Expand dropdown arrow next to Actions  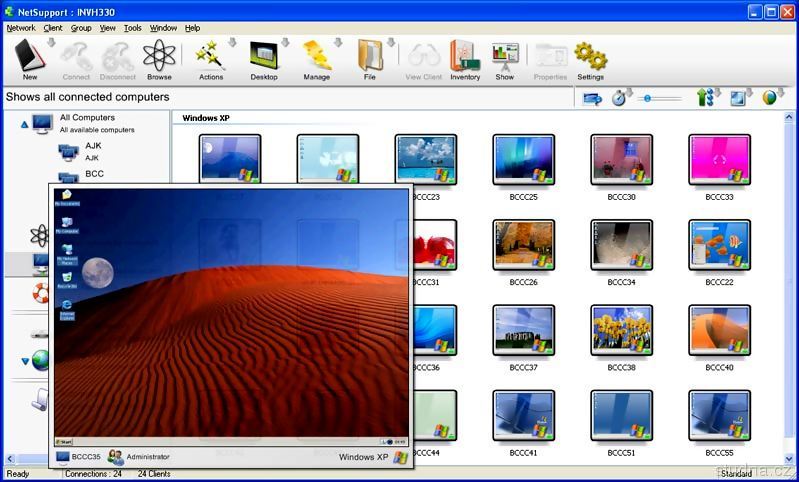pyautogui.click(x=232, y=43)
